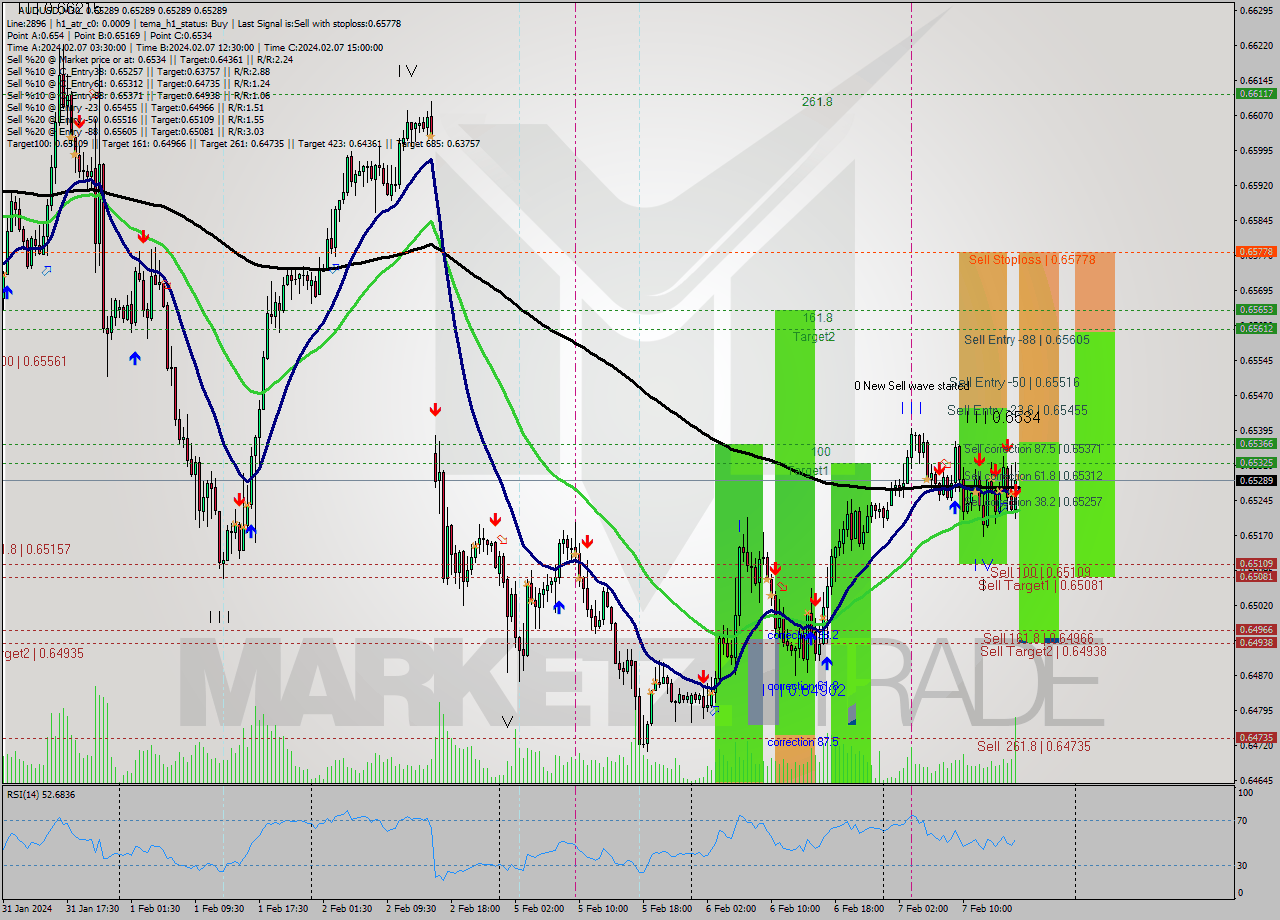Image resolution: width=1280 pixels, height=920 pixels.
Task: Click the 'Sell Target1 | 0.65081' label
Action: coord(1041,585)
